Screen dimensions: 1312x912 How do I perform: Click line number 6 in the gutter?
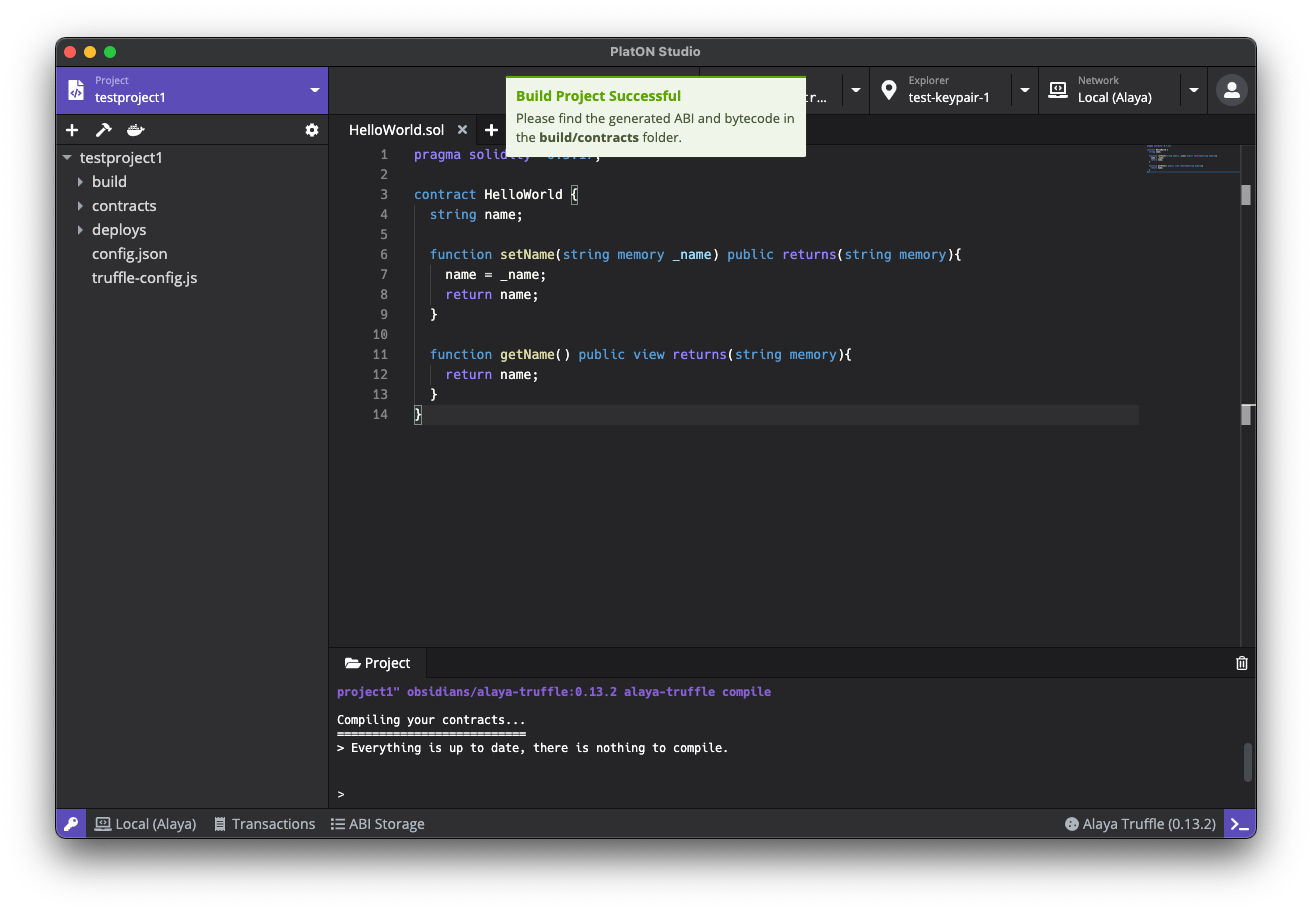coord(383,254)
